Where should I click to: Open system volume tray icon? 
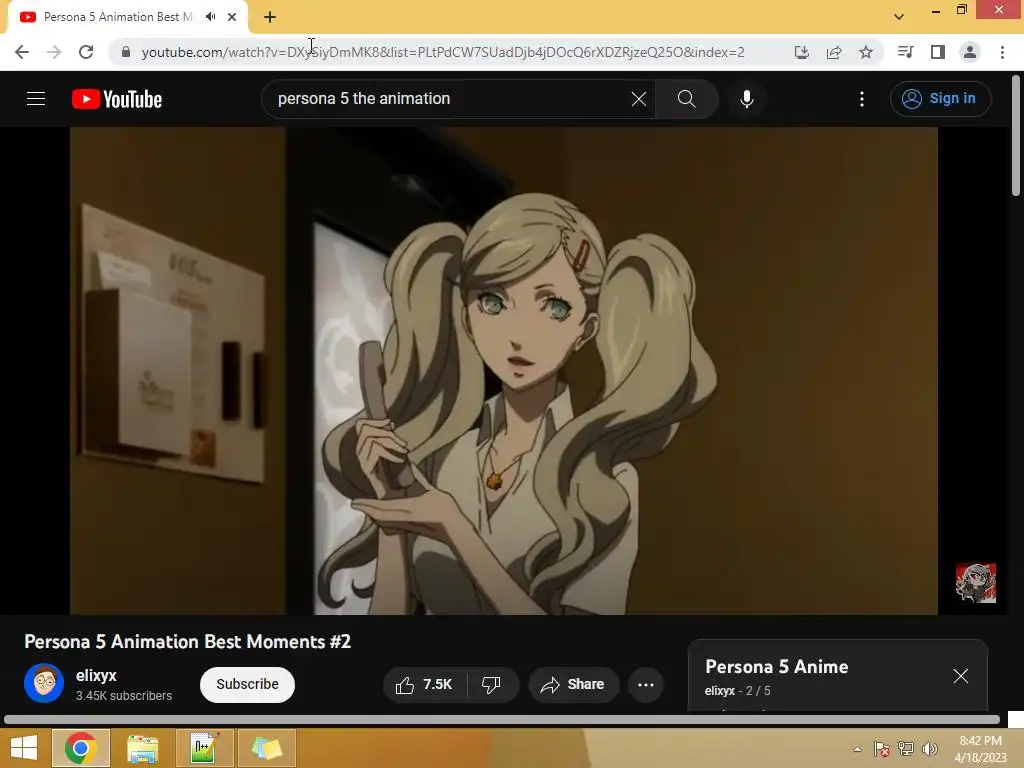pyautogui.click(x=930, y=749)
